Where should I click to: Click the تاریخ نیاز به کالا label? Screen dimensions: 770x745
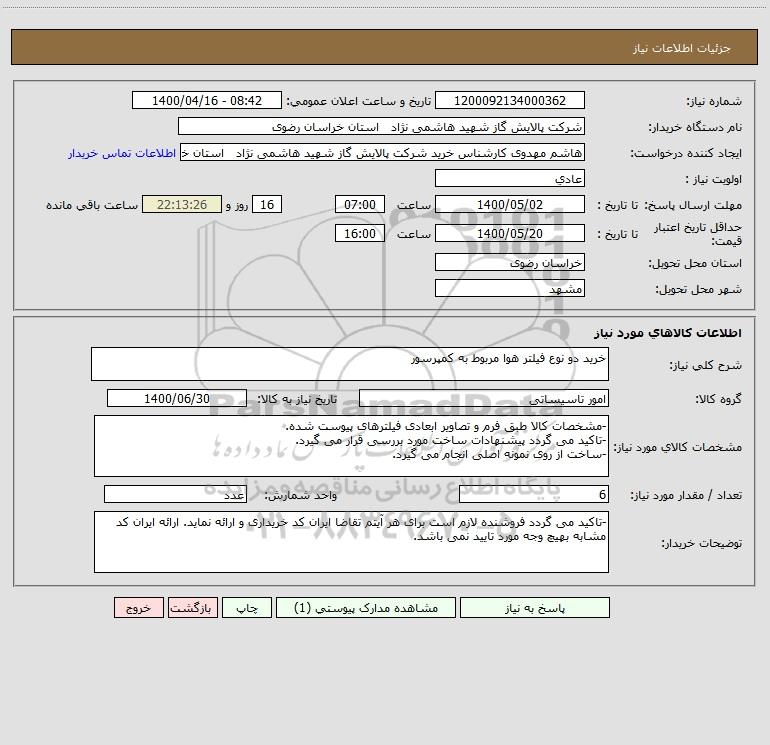click(x=297, y=399)
